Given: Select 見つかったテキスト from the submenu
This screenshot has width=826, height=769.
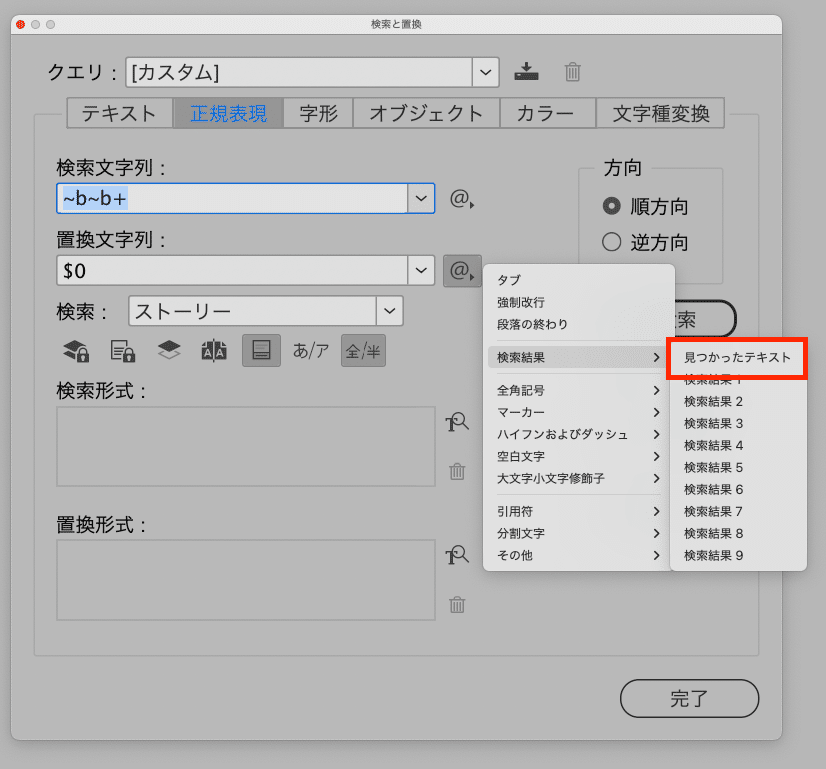Looking at the screenshot, I should 737,357.
